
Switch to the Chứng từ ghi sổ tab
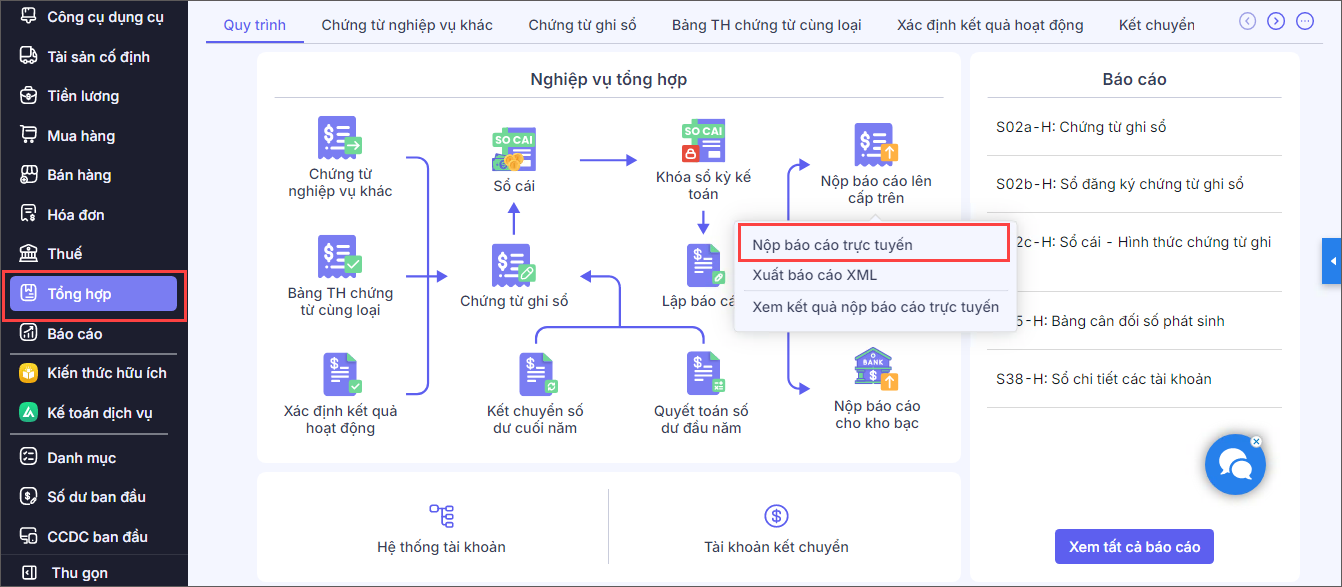tap(582, 25)
